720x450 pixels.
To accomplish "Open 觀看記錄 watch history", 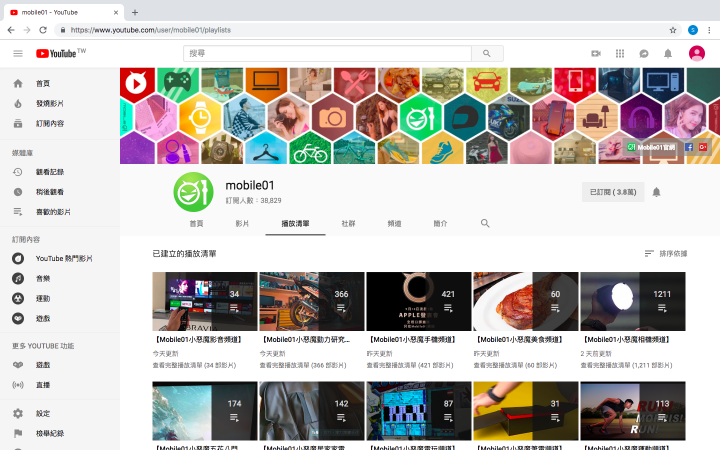I will coord(60,172).
